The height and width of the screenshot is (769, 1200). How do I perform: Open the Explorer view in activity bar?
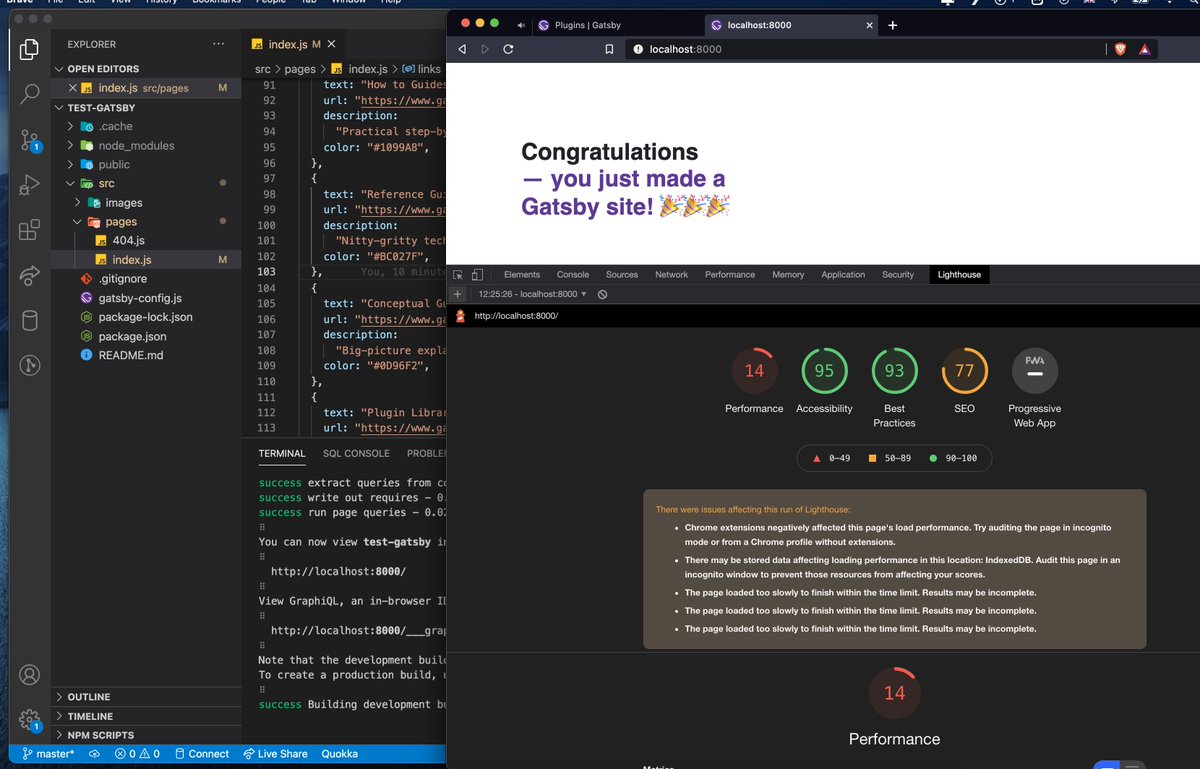point(29,47)
